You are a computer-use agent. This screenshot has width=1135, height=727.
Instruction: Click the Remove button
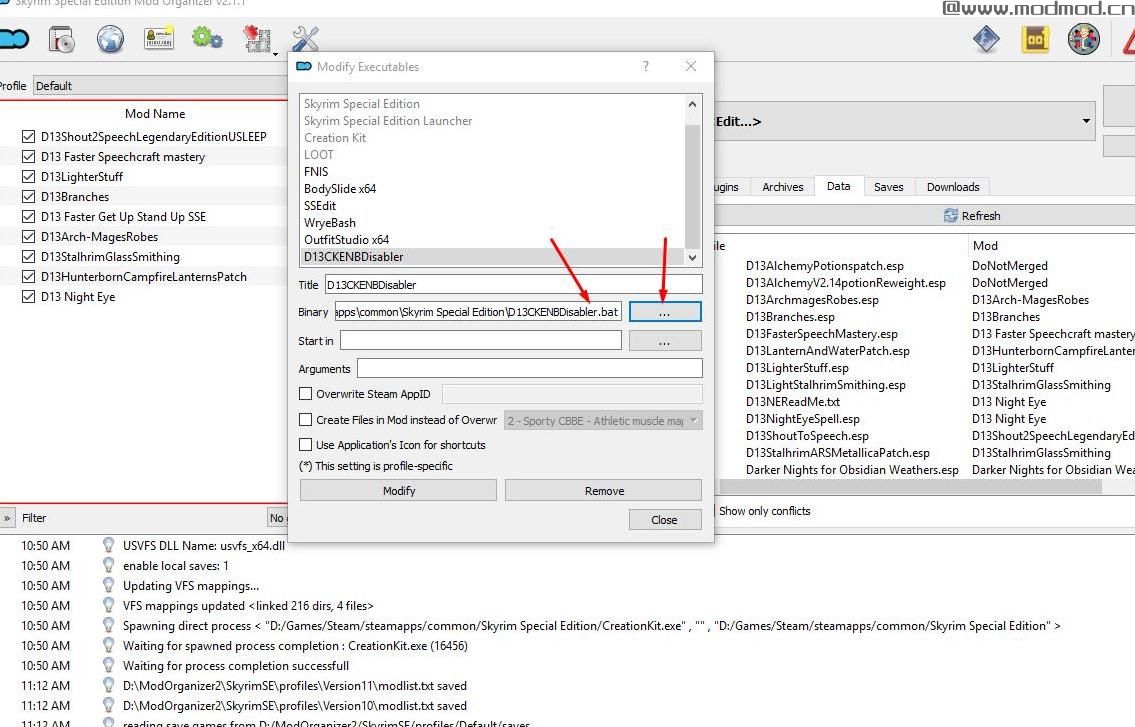coord(604,490)
